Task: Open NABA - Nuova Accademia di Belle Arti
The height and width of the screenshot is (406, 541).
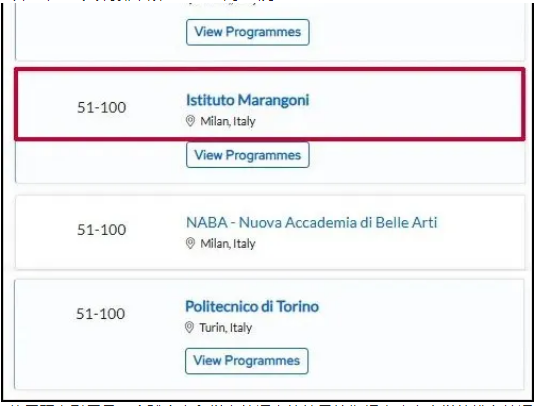Action: 312,222
